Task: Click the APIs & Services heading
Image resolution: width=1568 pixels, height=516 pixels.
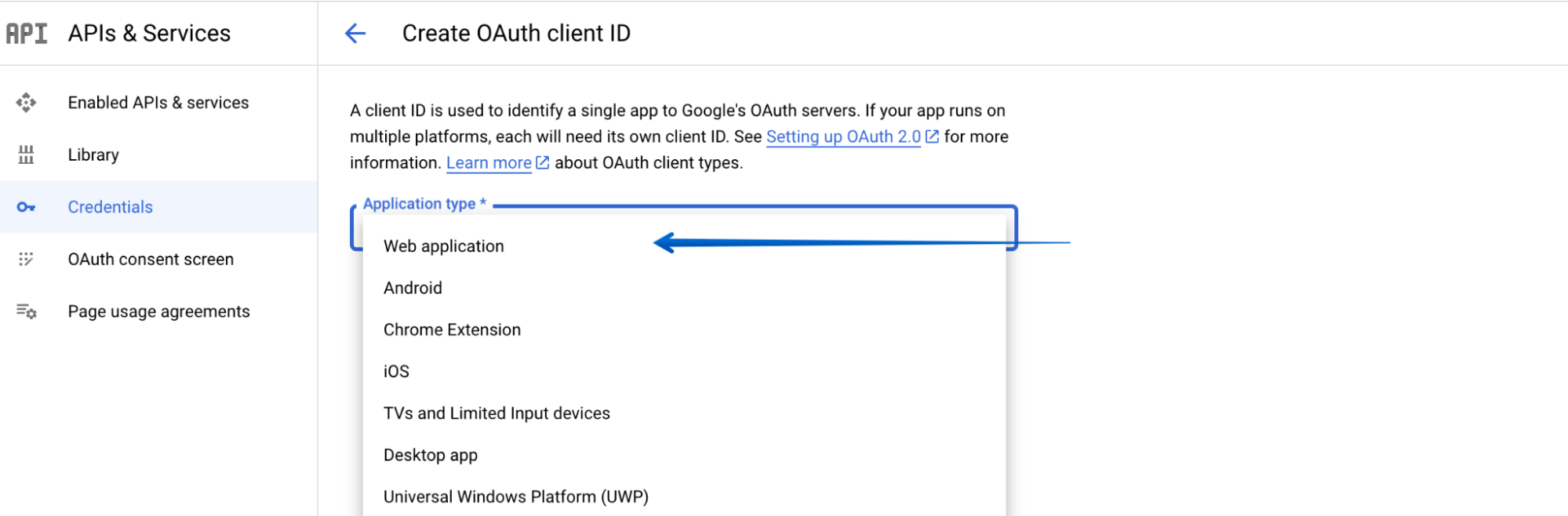Action: point(149,33)
